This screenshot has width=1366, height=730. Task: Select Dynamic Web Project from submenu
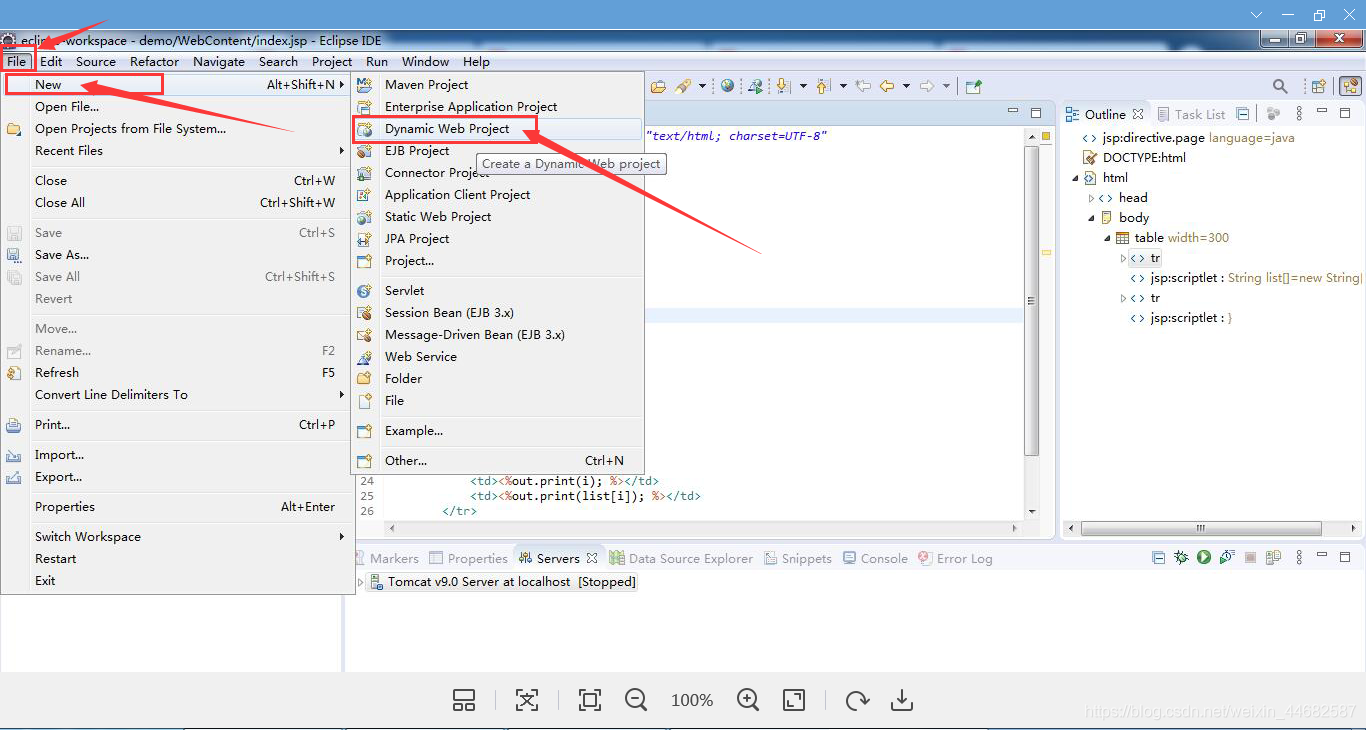(497, 129)
